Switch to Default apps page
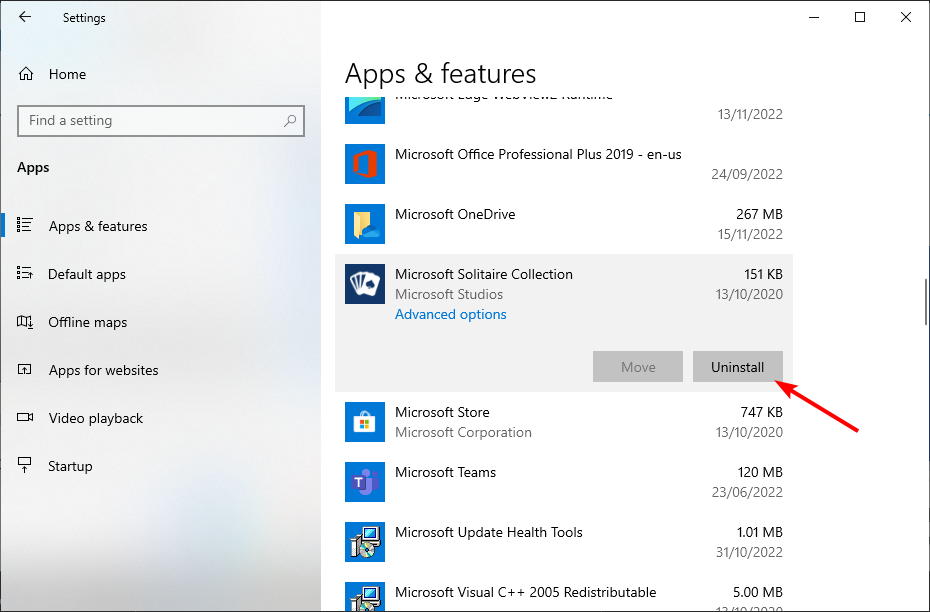Image resolution: width=930 pixels, height=612 pixels. pos(87,274)
